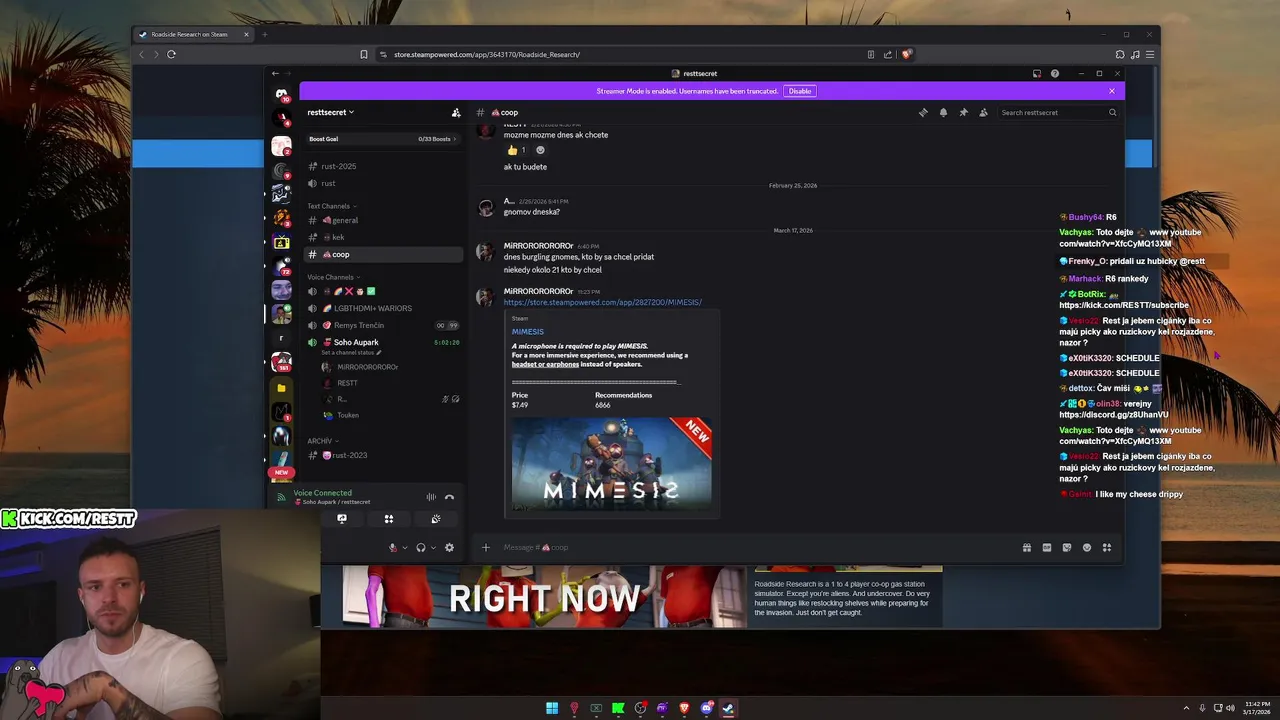
Task: Open the resttsecret server menu
Action: [331, 112]
